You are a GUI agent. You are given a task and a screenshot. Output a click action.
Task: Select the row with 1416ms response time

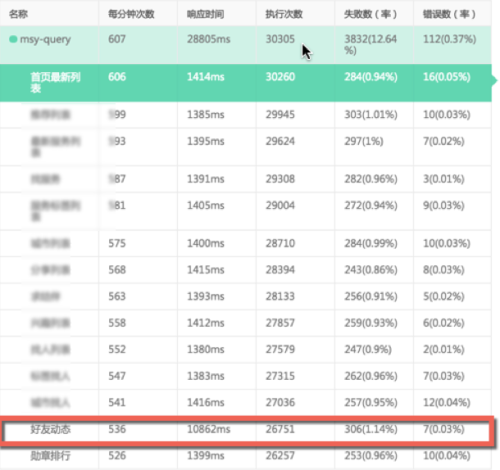(x=246, y=403)
